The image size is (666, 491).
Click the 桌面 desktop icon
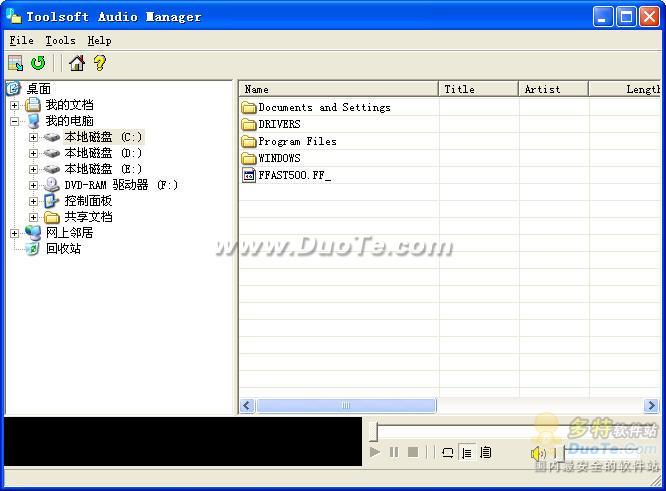click(14, 89)
